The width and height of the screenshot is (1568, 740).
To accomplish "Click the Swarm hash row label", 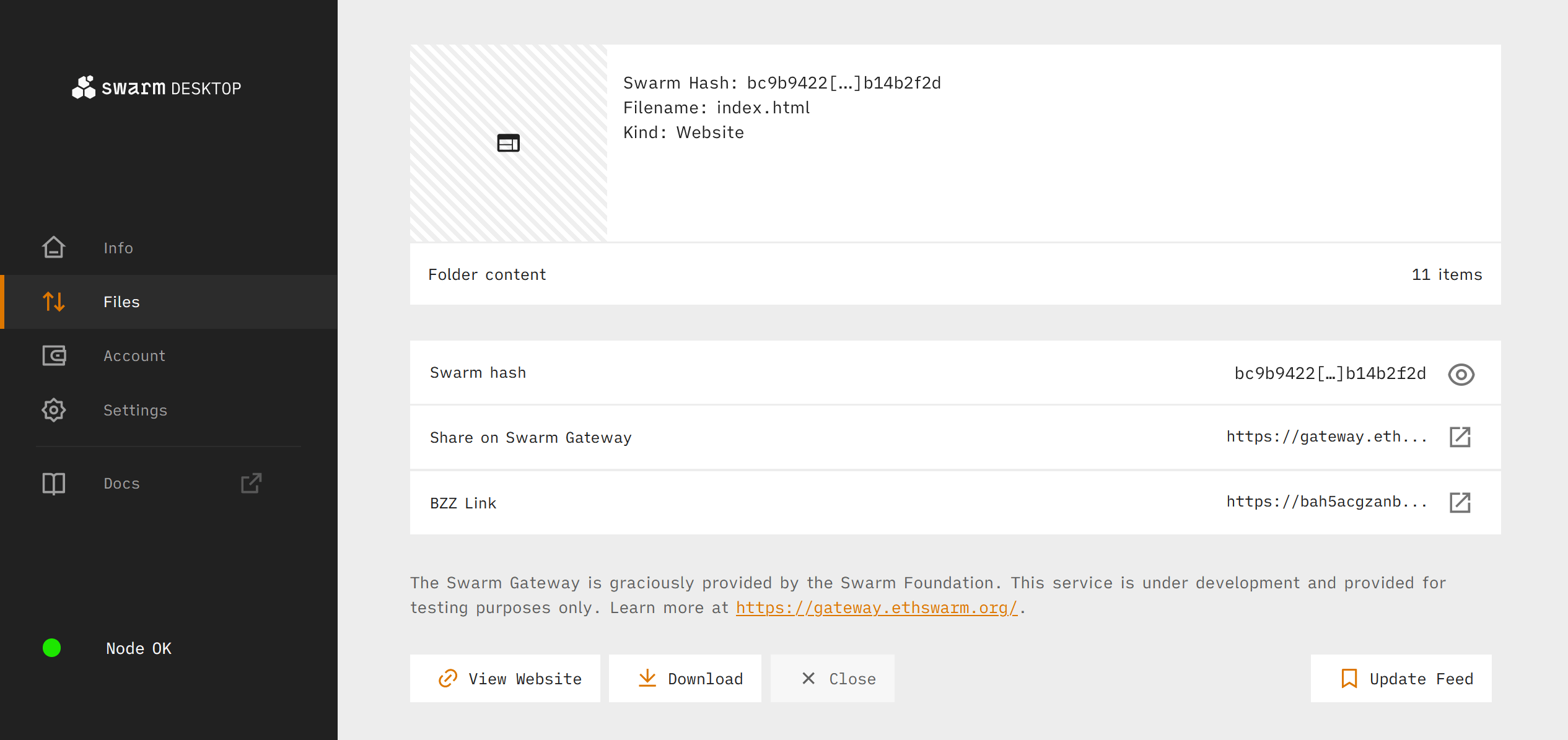I will [x=478, y=373].
